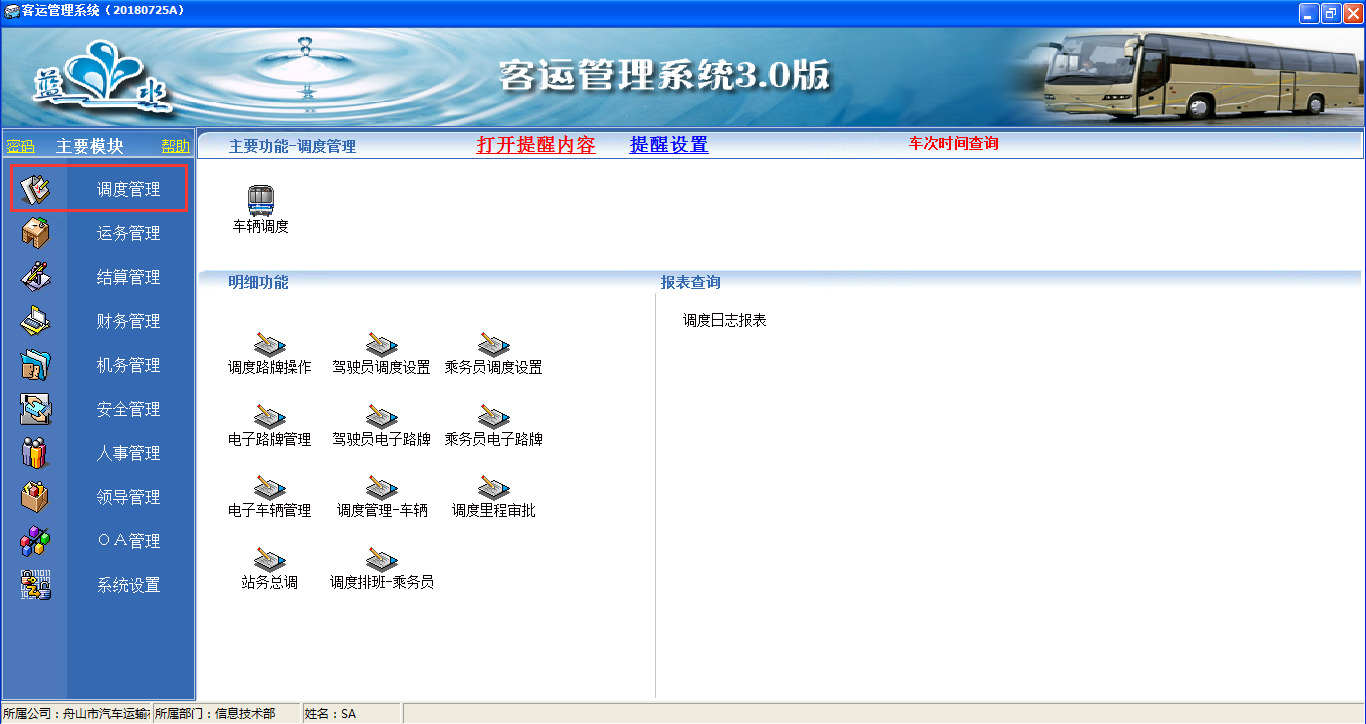Image resolution: width=1366 pixels, height=724 pixels.
Task: Click the 人事管理 sidebar icon
Action: pos(35,453)
